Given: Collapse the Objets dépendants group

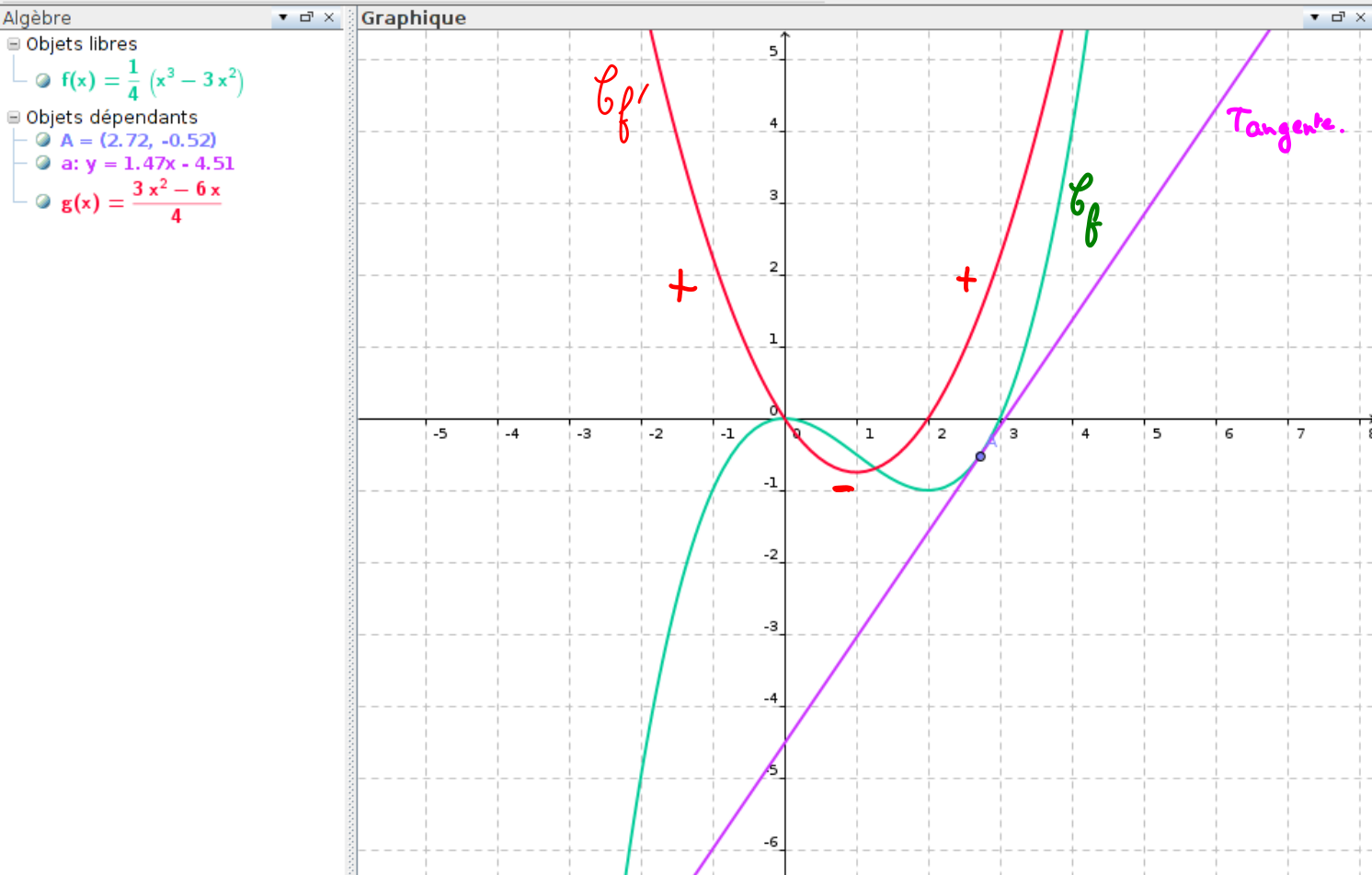Looking at the screenshot, I should click(x=13, y=118).
